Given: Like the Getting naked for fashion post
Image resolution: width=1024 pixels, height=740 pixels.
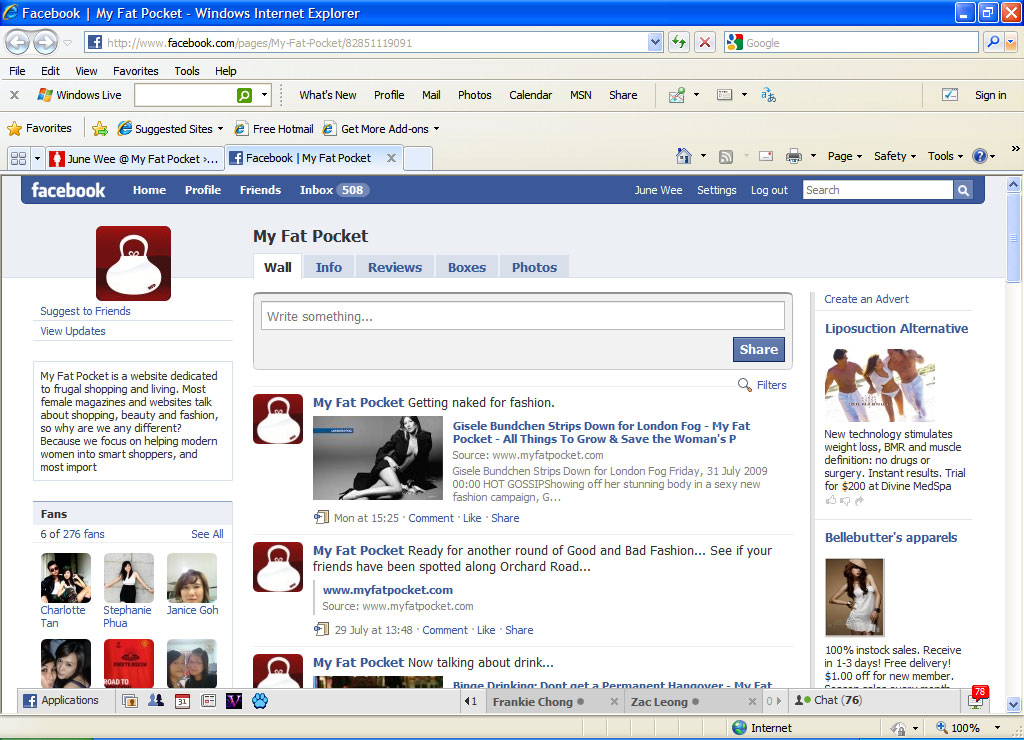Looking at the screenshot, I should click(x=472, y=518).
